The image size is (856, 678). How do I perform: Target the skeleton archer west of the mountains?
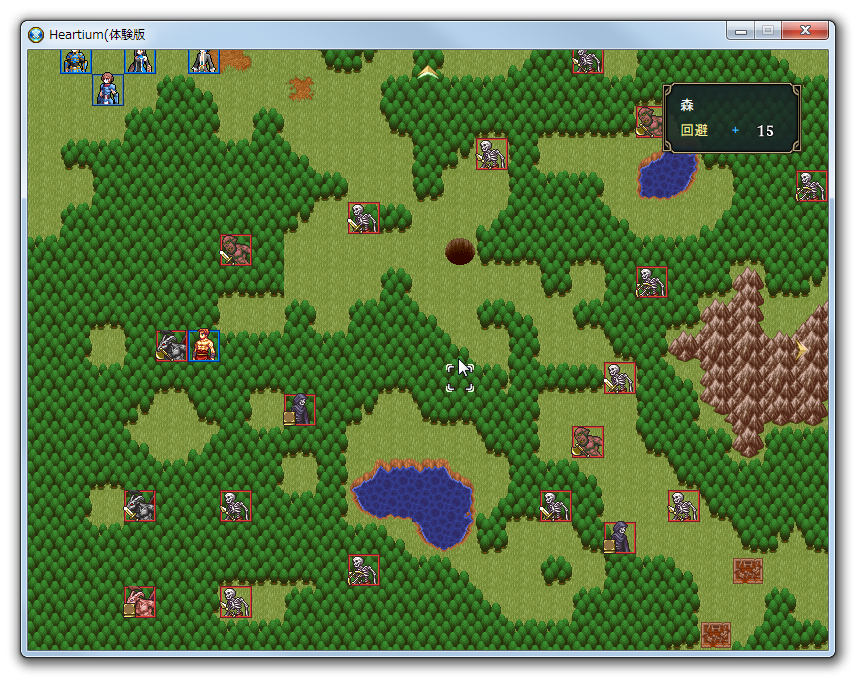[x=652, y=282]
